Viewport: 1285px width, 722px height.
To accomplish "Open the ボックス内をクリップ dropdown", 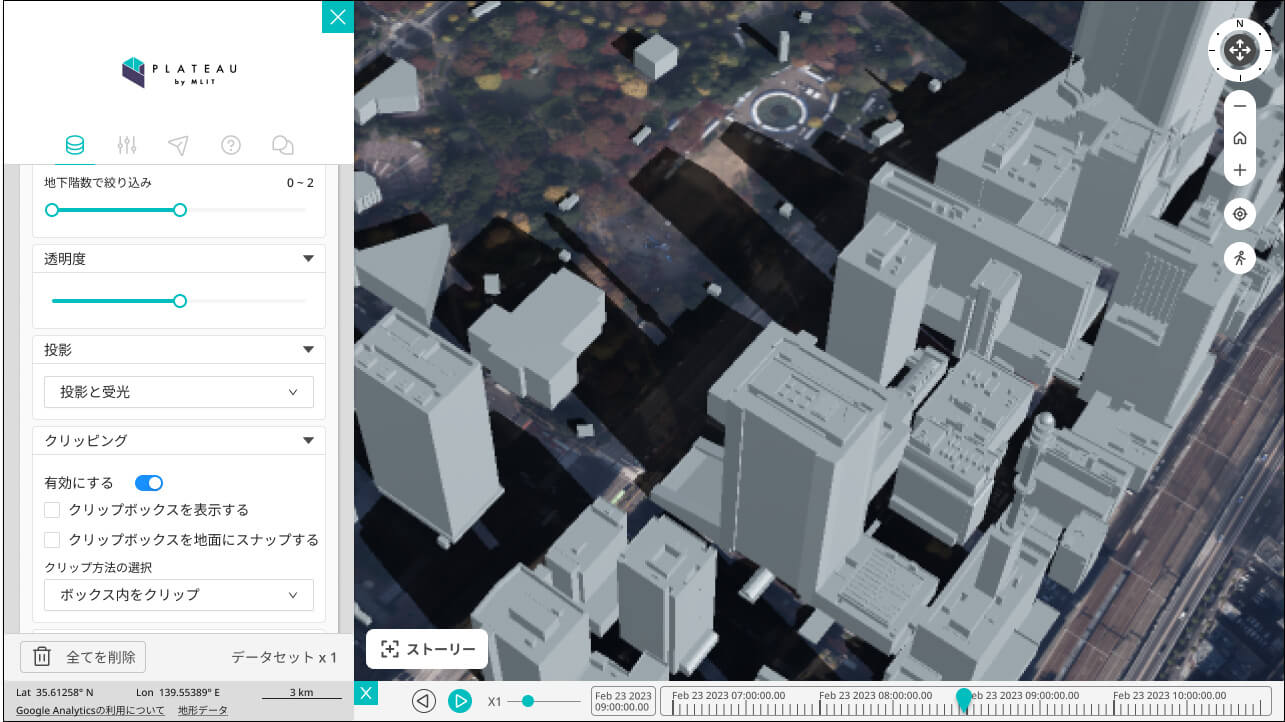I will tap(179, 594).
